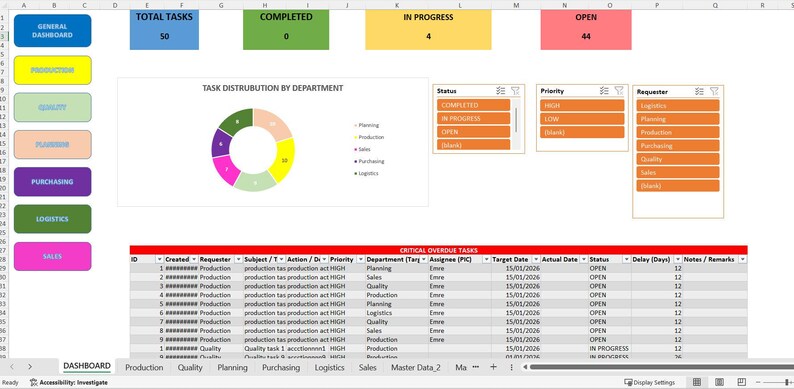Switch to the Logistics sheet tab
The image size is (794, 389).
[330, 367]
